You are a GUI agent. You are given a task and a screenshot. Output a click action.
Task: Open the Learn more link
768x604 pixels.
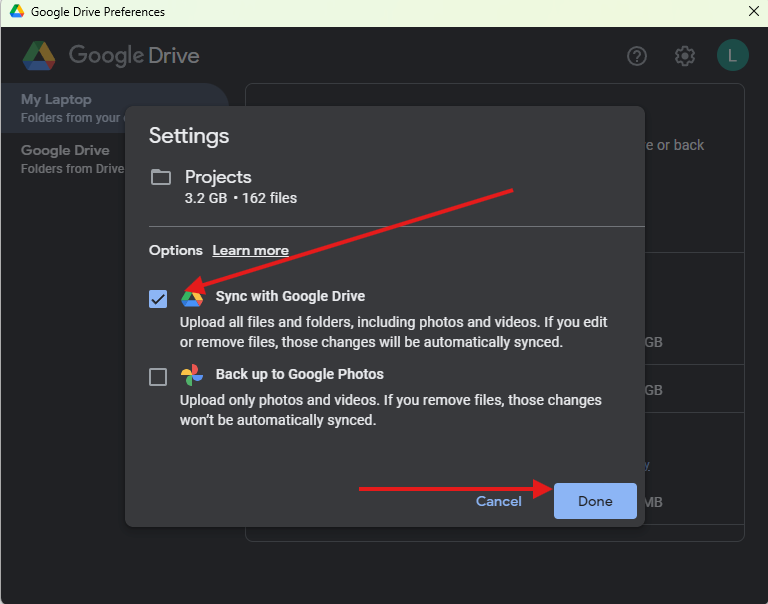(250, 250)
